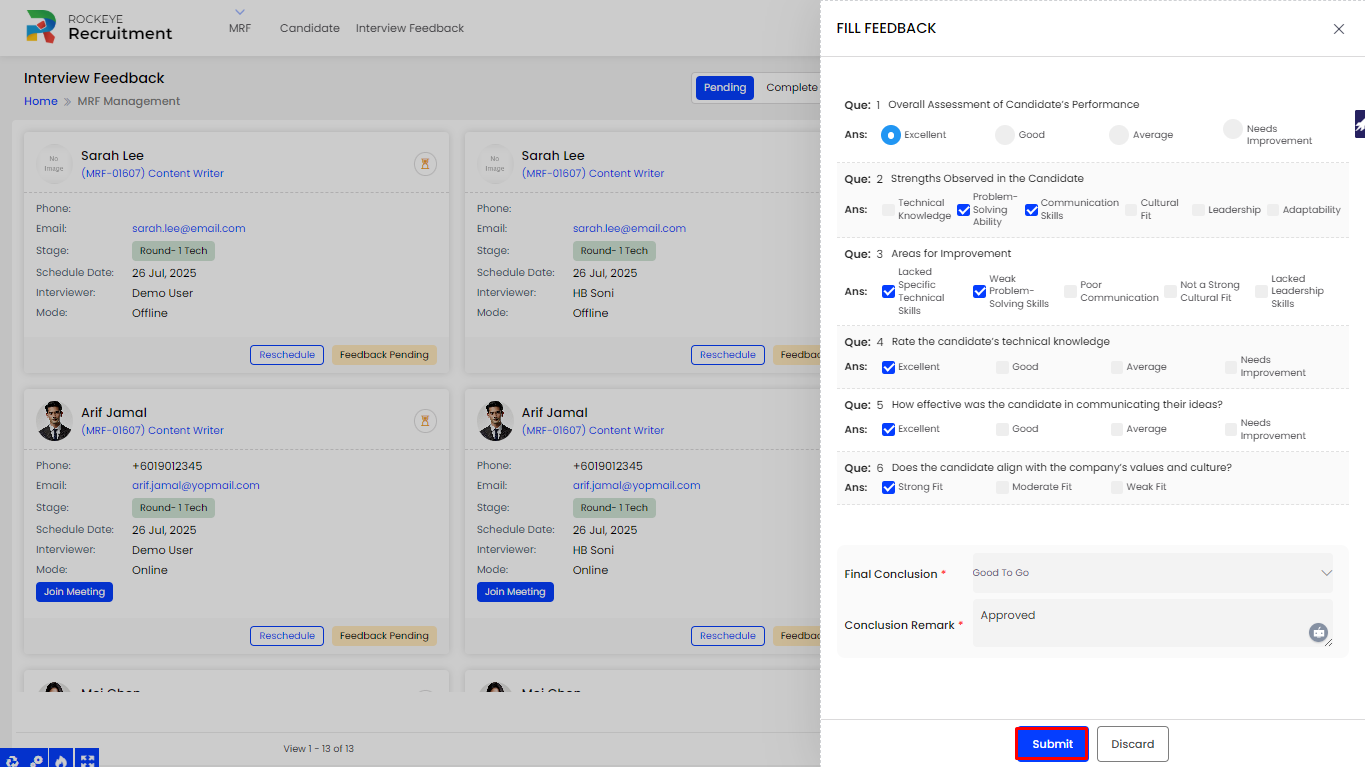Uncheck the Problem-Solving Ability checkbox
The height and width of the screenshot is (767, 1365).
click(964, 210)
